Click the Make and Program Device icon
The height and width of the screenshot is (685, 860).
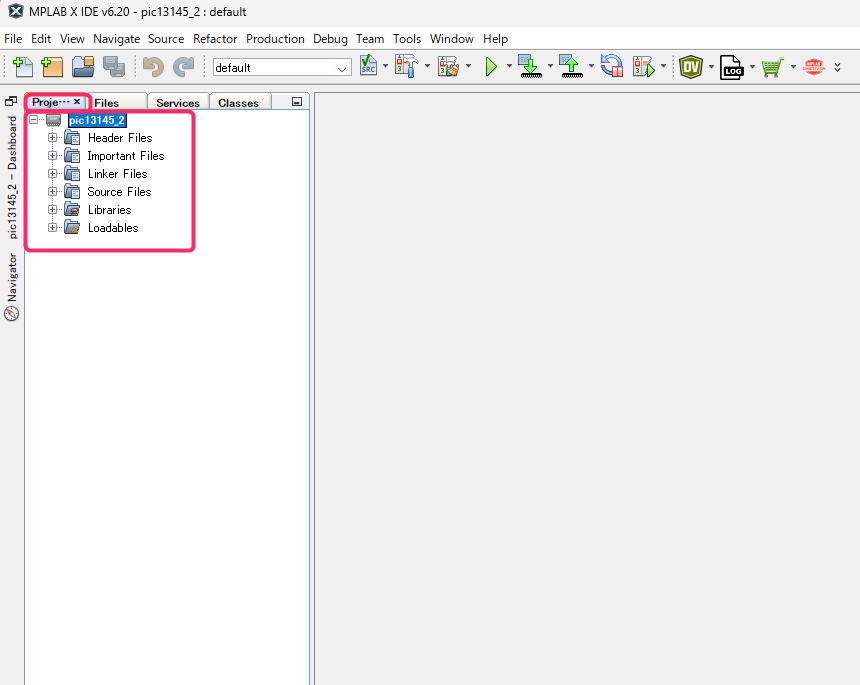pyautogui.click(x=529, y=67)
